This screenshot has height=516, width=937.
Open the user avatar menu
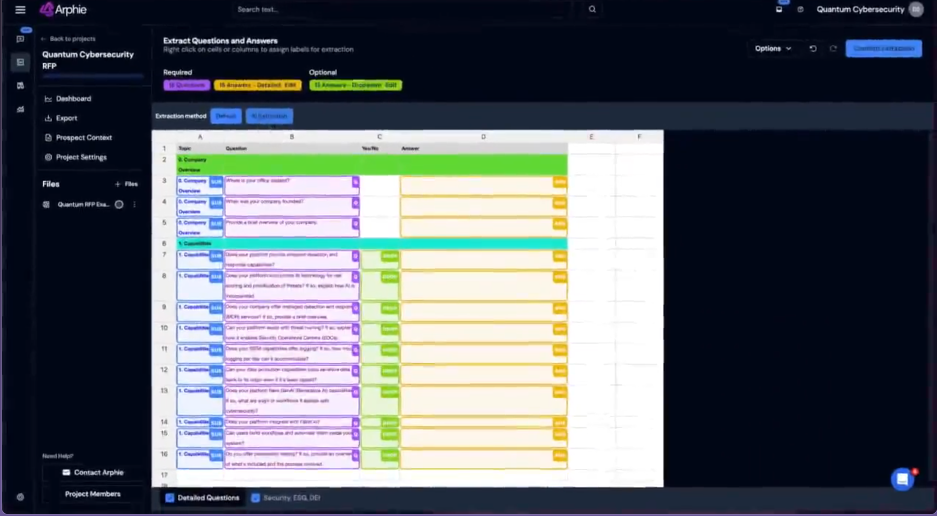pos(916,10)
